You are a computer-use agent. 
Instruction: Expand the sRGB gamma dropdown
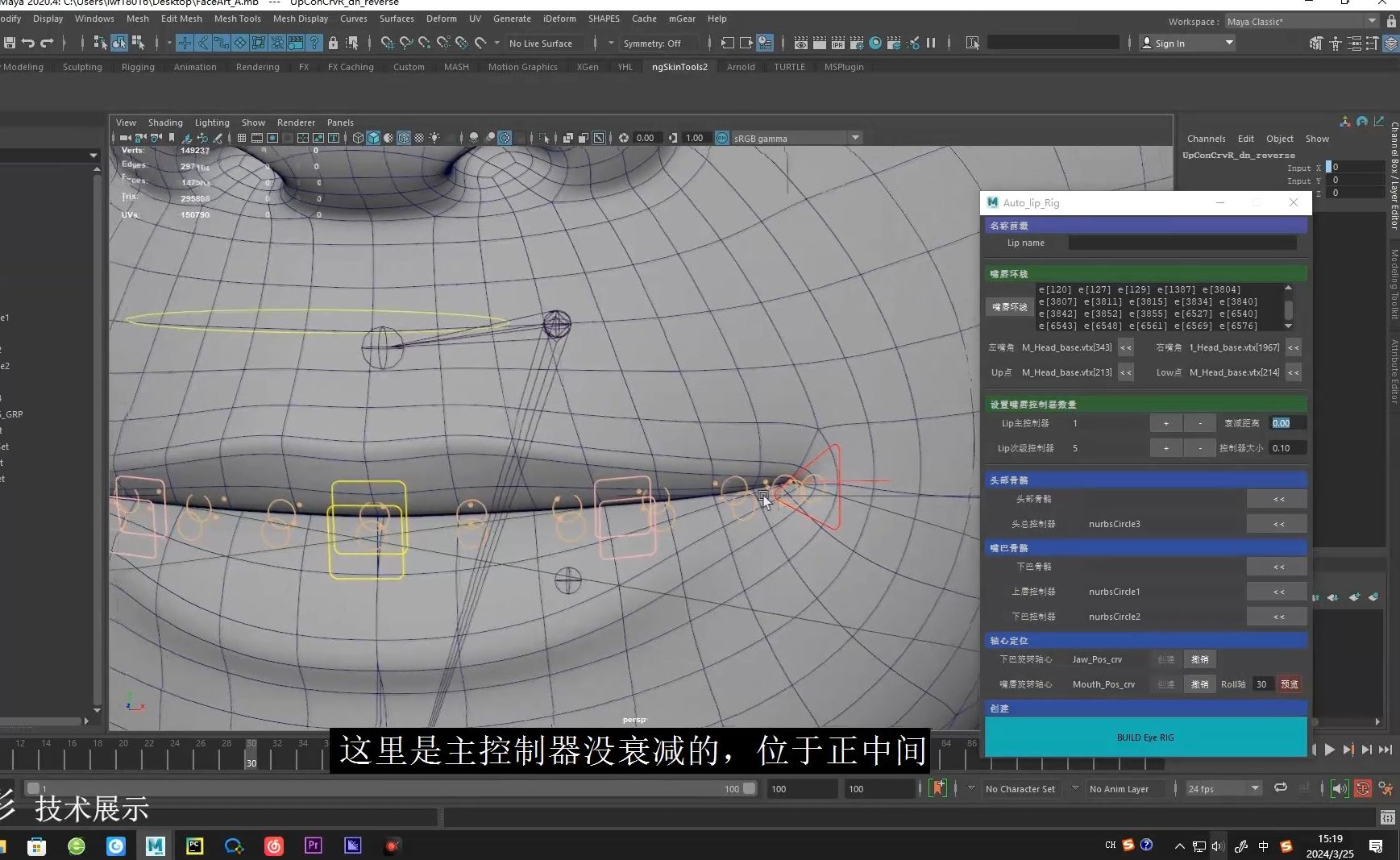pyautogui.click(x=855, y=138)
